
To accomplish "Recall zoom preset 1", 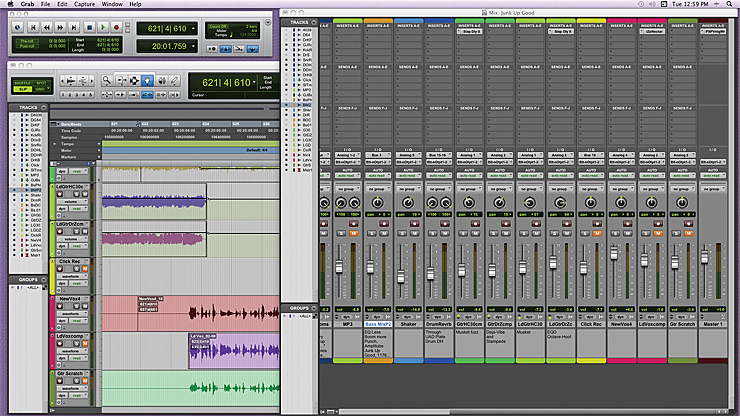I will pos(63,94).
